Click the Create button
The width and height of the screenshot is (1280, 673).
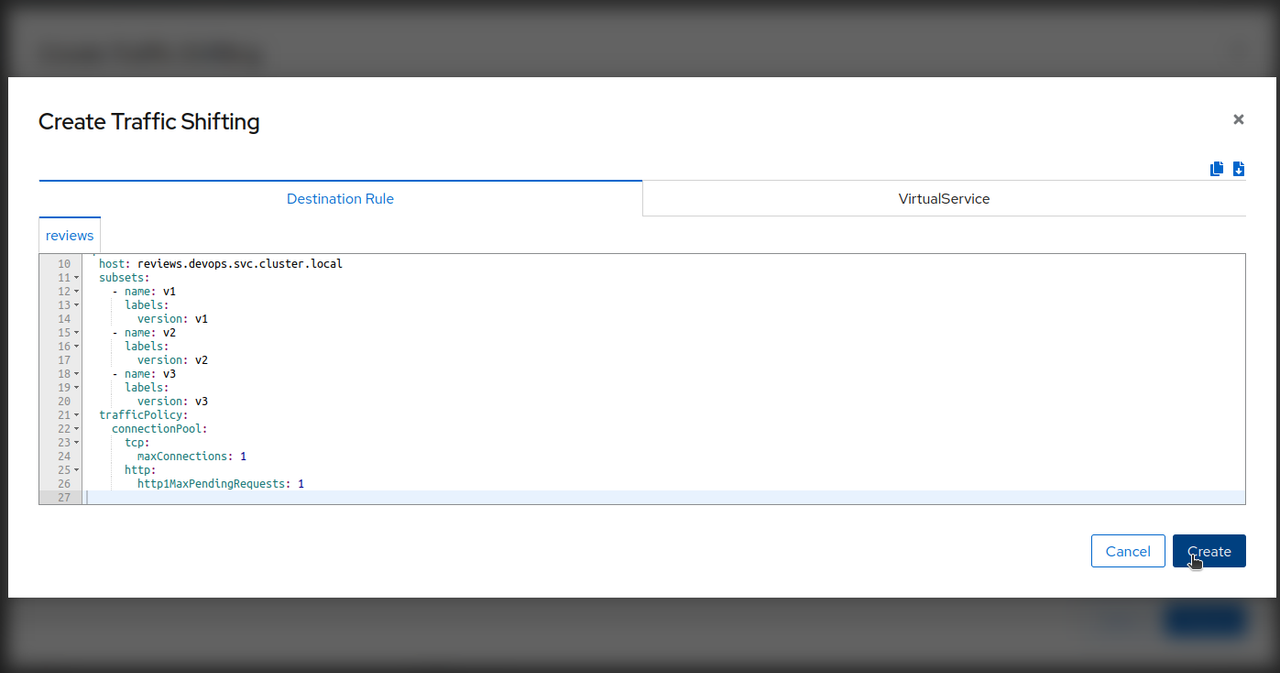tap(1209, 551)
